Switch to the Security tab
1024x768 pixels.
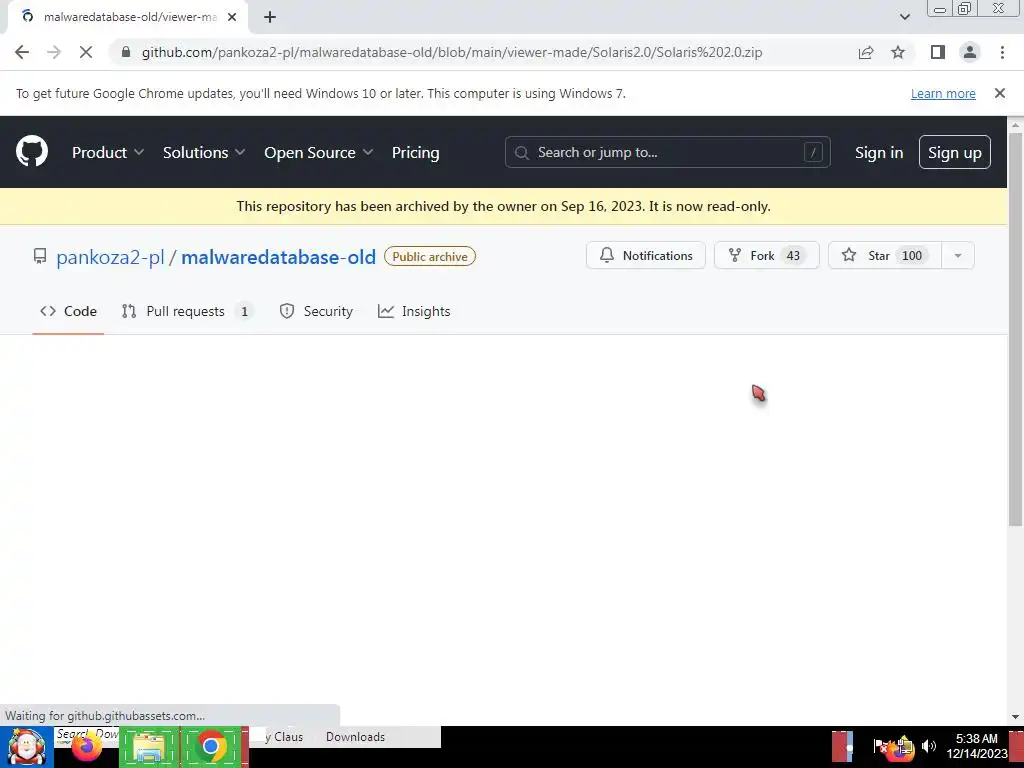(316, 312)
